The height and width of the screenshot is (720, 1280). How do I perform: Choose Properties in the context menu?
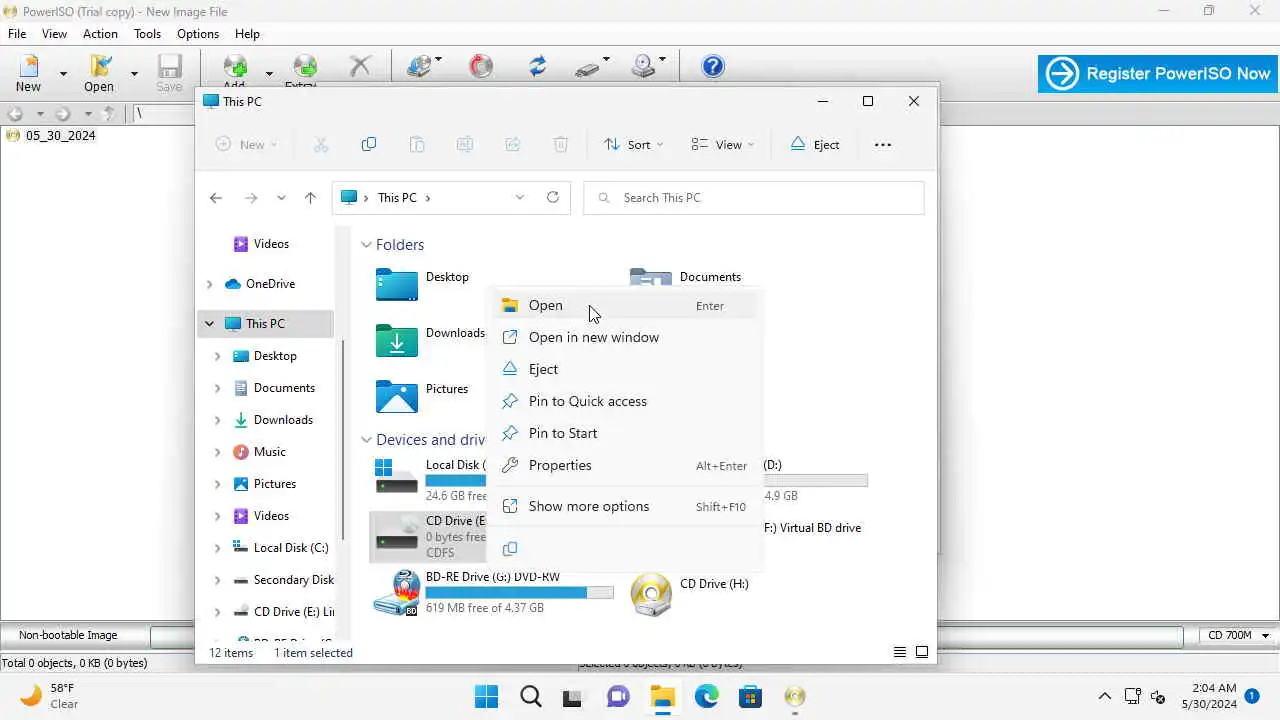point(625,465)
